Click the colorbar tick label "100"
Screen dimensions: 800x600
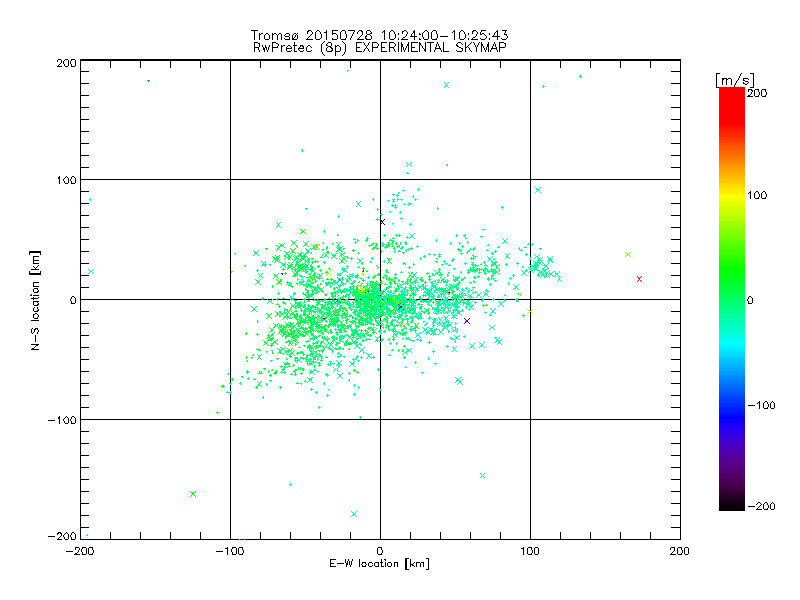pos(757,195)
